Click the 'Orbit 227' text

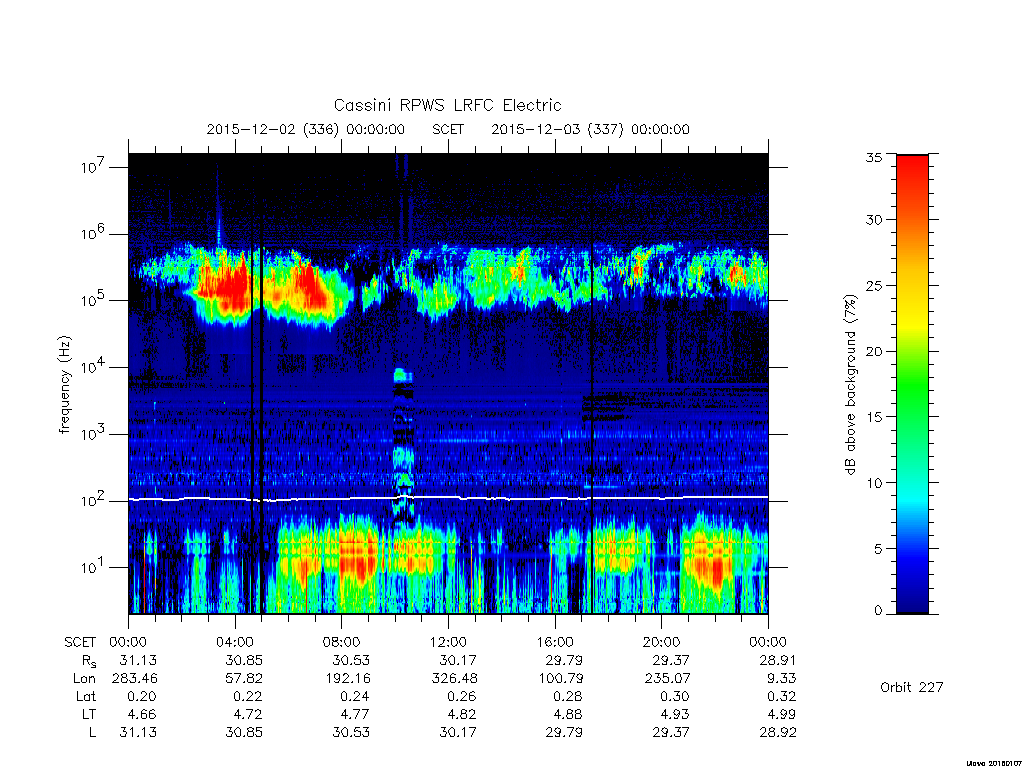coord(912,688)
